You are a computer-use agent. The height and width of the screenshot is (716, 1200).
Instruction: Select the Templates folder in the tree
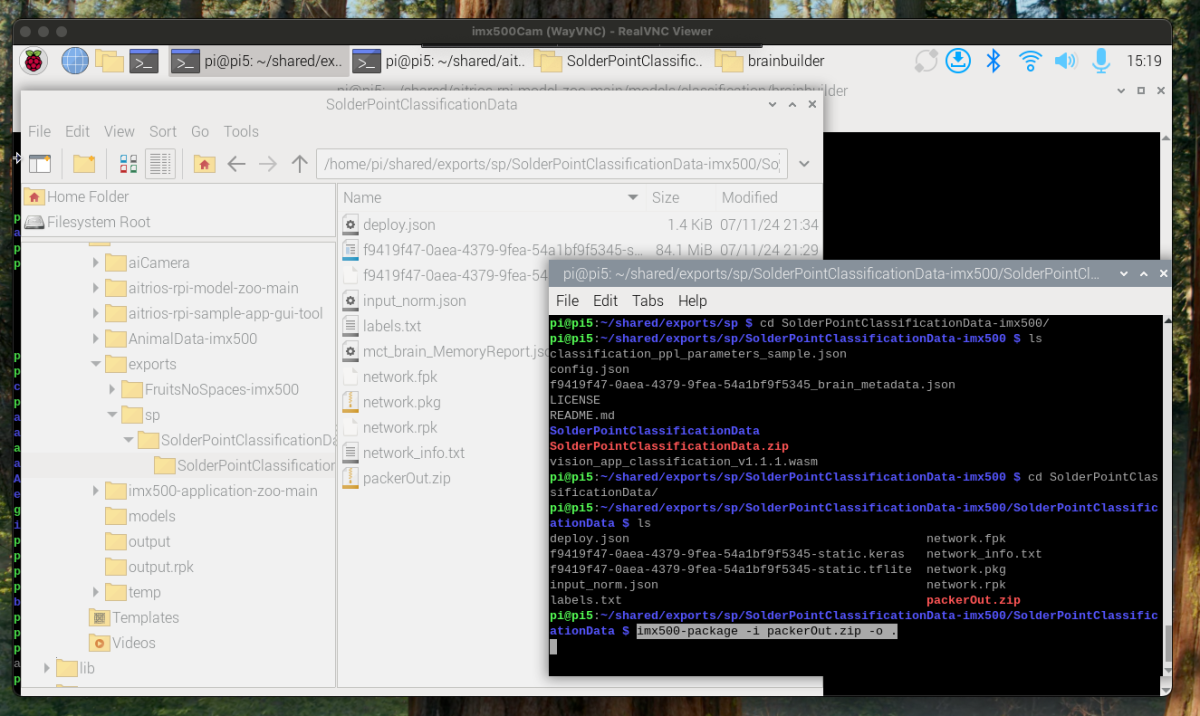pos(134,618)
